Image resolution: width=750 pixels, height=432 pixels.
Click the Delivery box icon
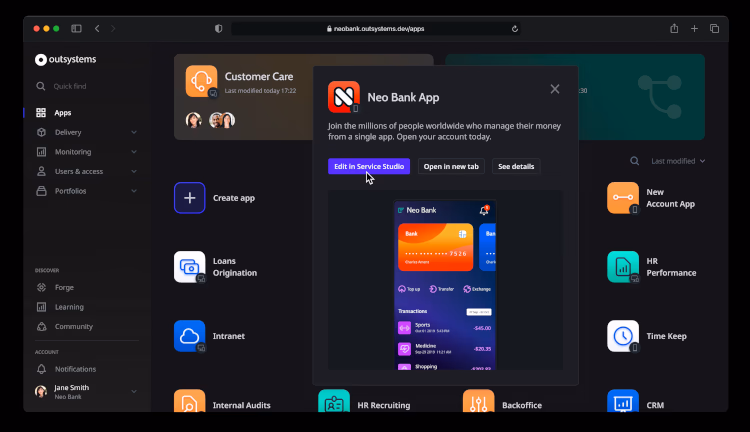[x=41, y=133]
